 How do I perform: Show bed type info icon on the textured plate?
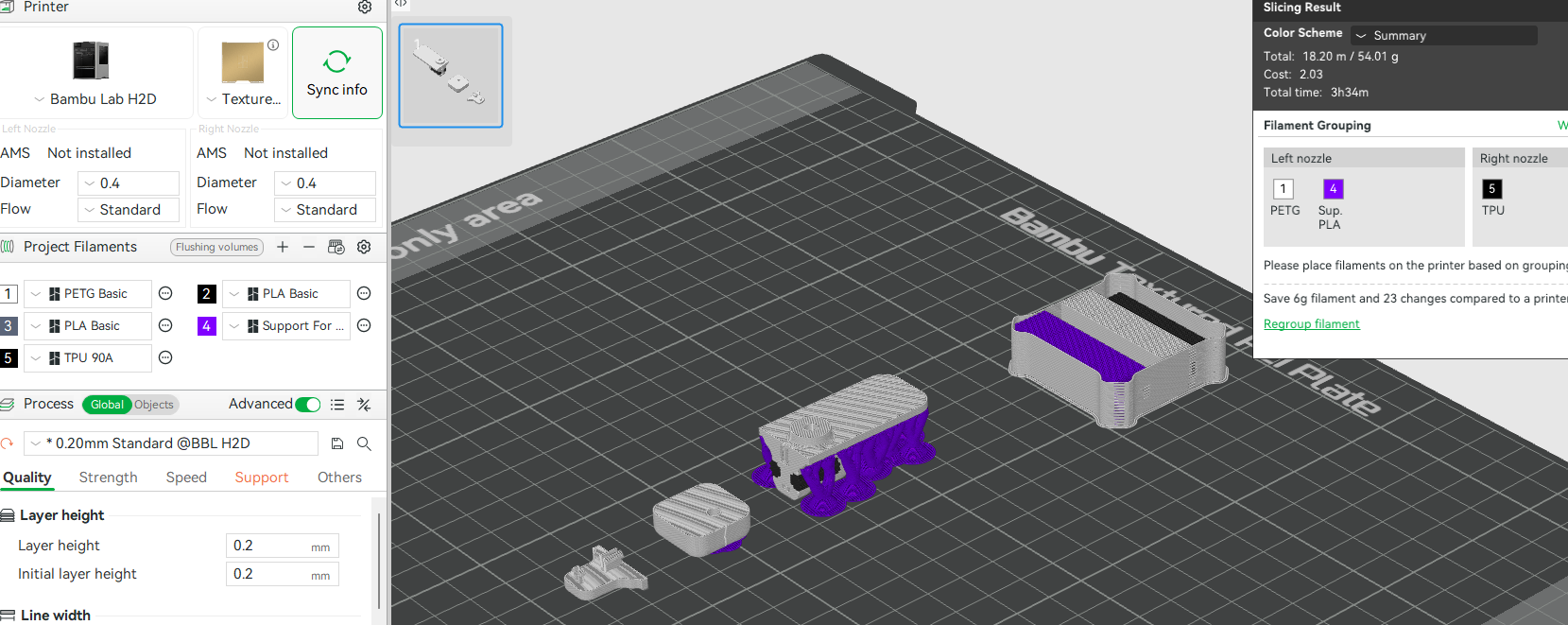pyautogui.click(x=273, y=45)
